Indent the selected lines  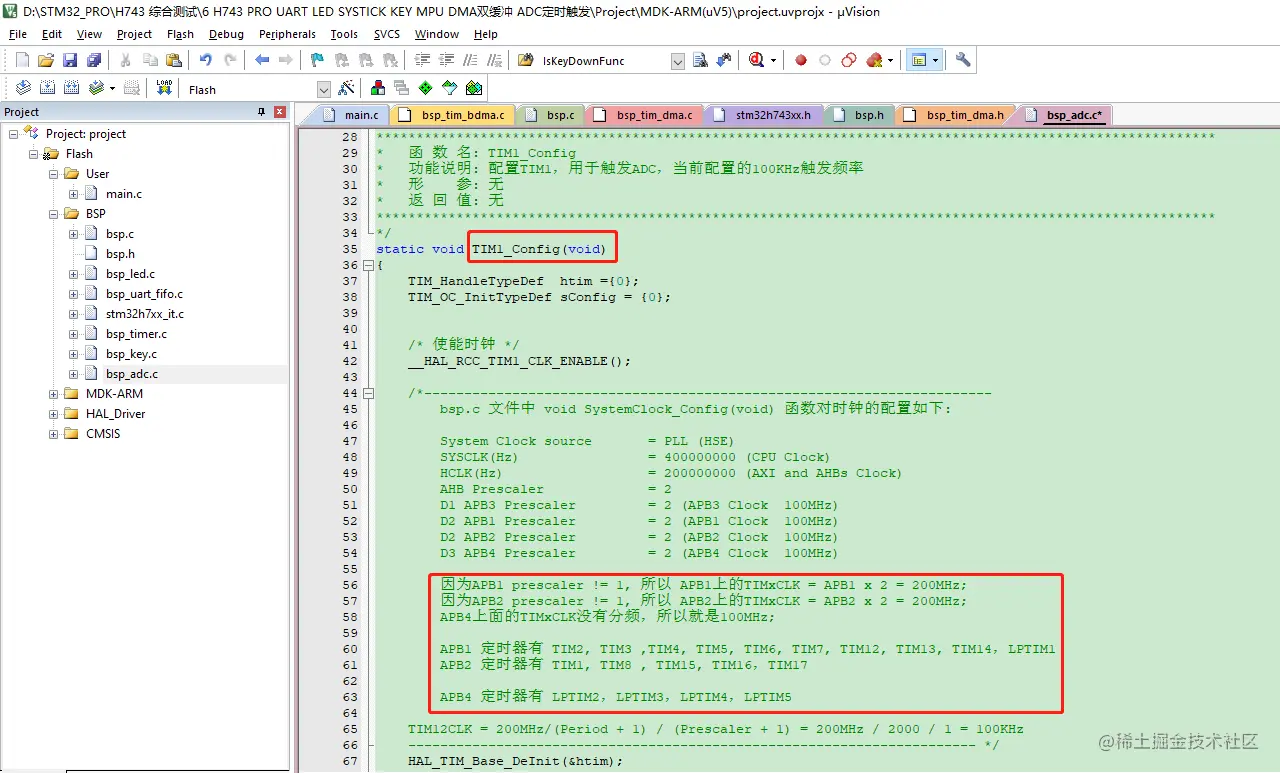[424, 60]
